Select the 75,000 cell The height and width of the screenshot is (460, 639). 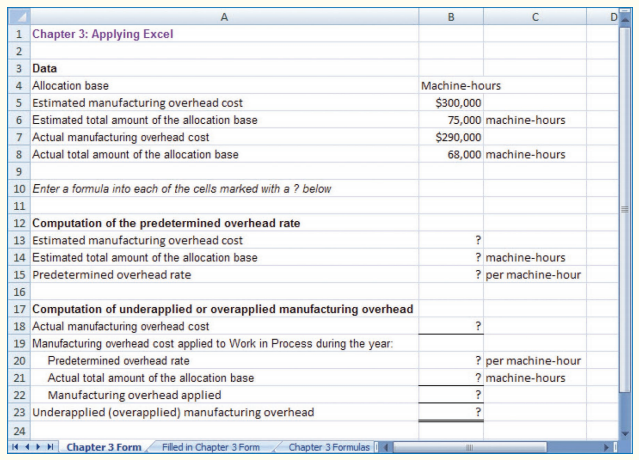coord(451,120)
